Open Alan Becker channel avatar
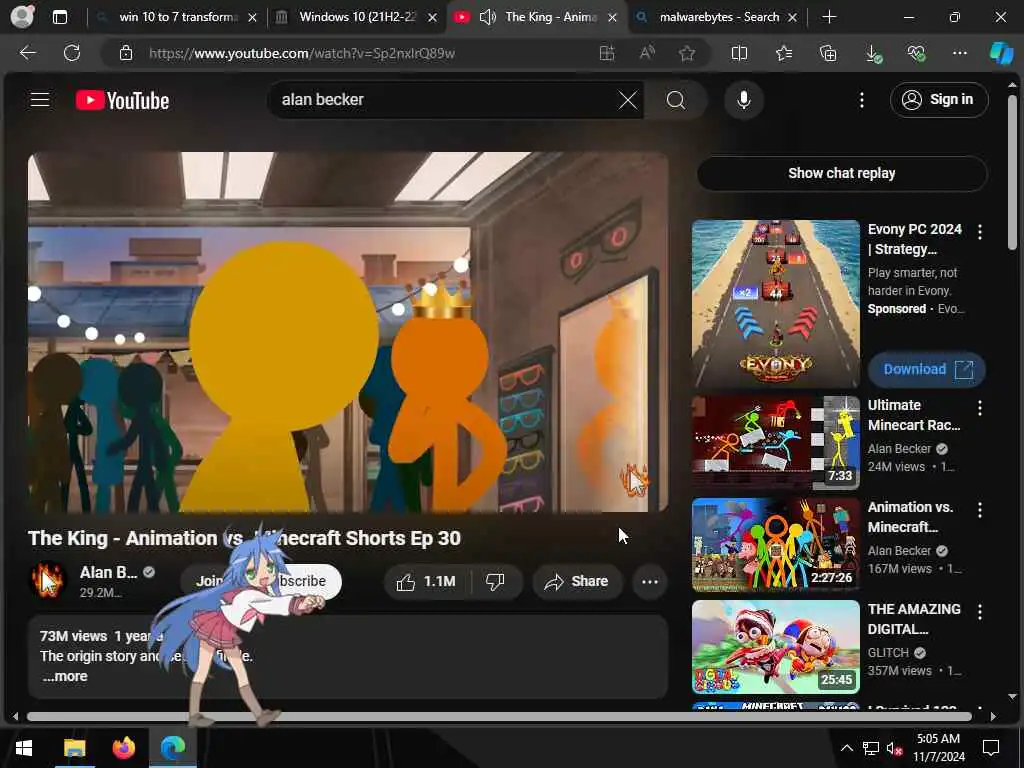Viewport: 1024px width, 768px height. 48,580
